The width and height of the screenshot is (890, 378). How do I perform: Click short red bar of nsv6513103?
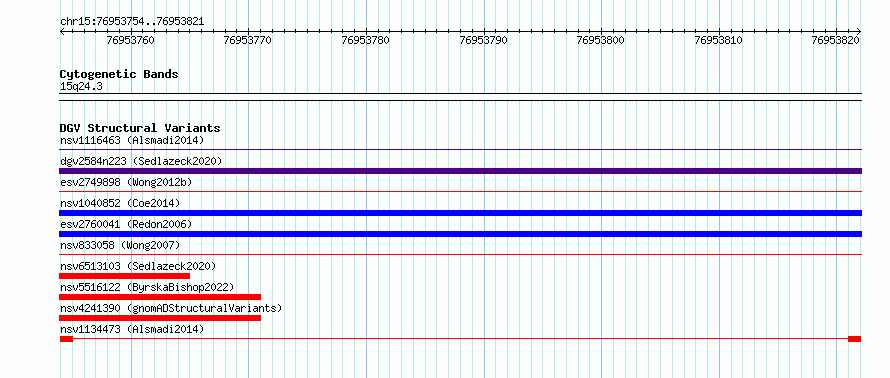pos(125,276)
